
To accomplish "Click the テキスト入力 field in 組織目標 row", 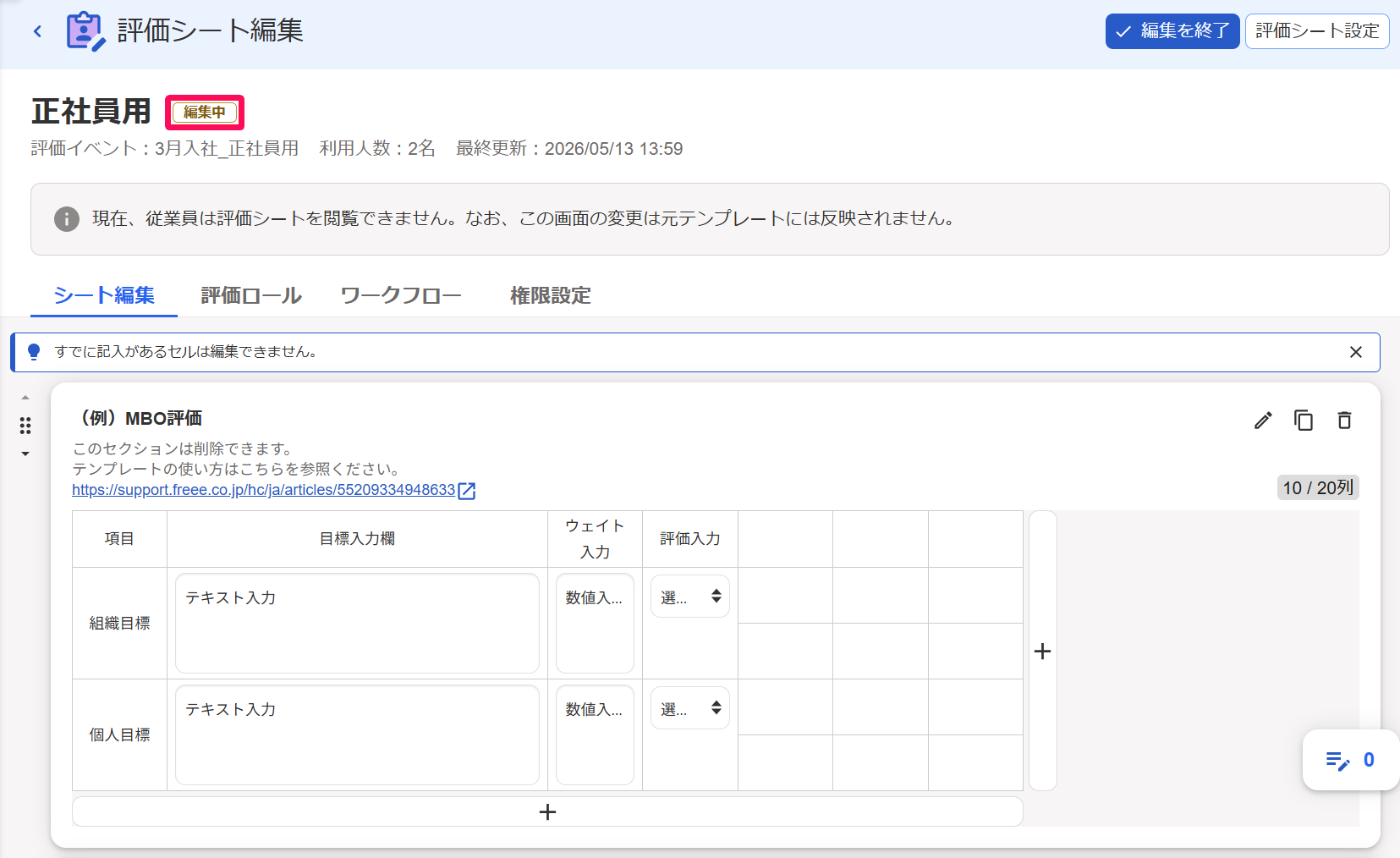I will [357, 624].
